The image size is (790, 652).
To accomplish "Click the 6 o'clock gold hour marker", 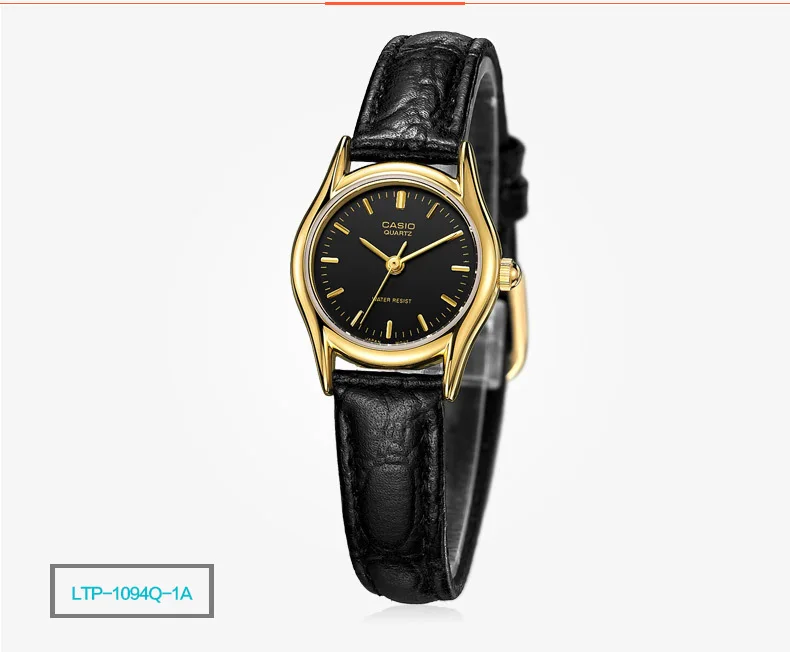I will [x=389, y=329].
